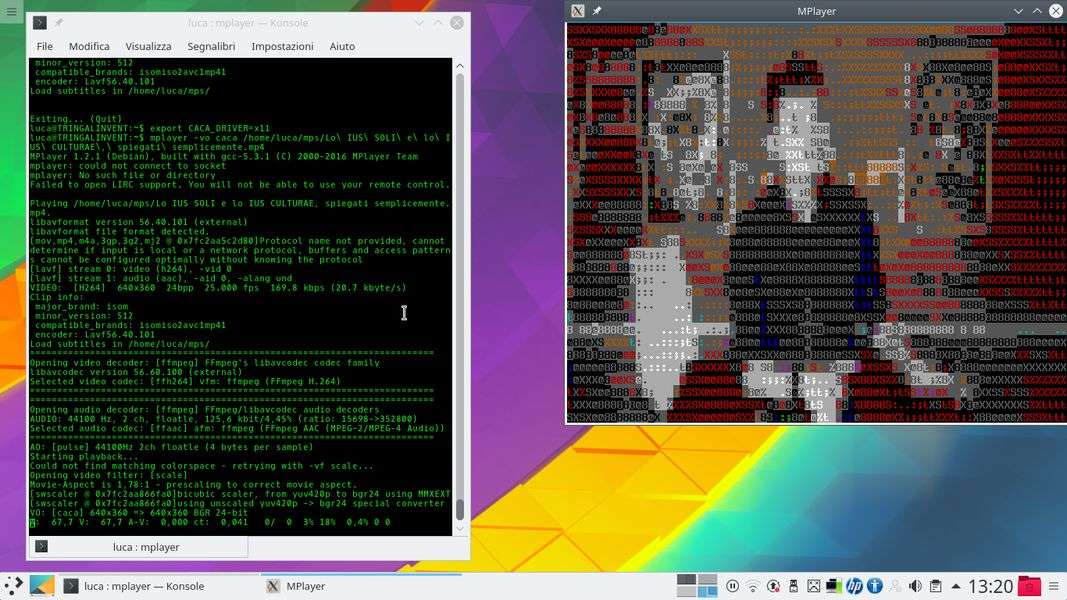Click the 'Starting playback...' terminal line
Screen dimensions: 1067x600
coord(84,456)
